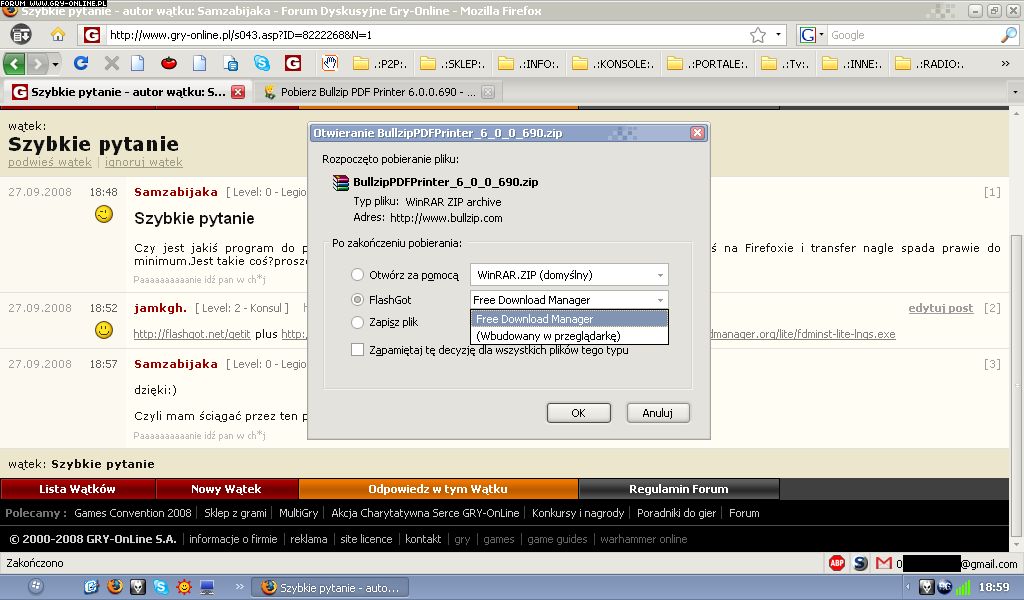Click the Show Desktop monitor icon in taskbar
This screenshot has width=1024, height=600.
click(207, 587)
